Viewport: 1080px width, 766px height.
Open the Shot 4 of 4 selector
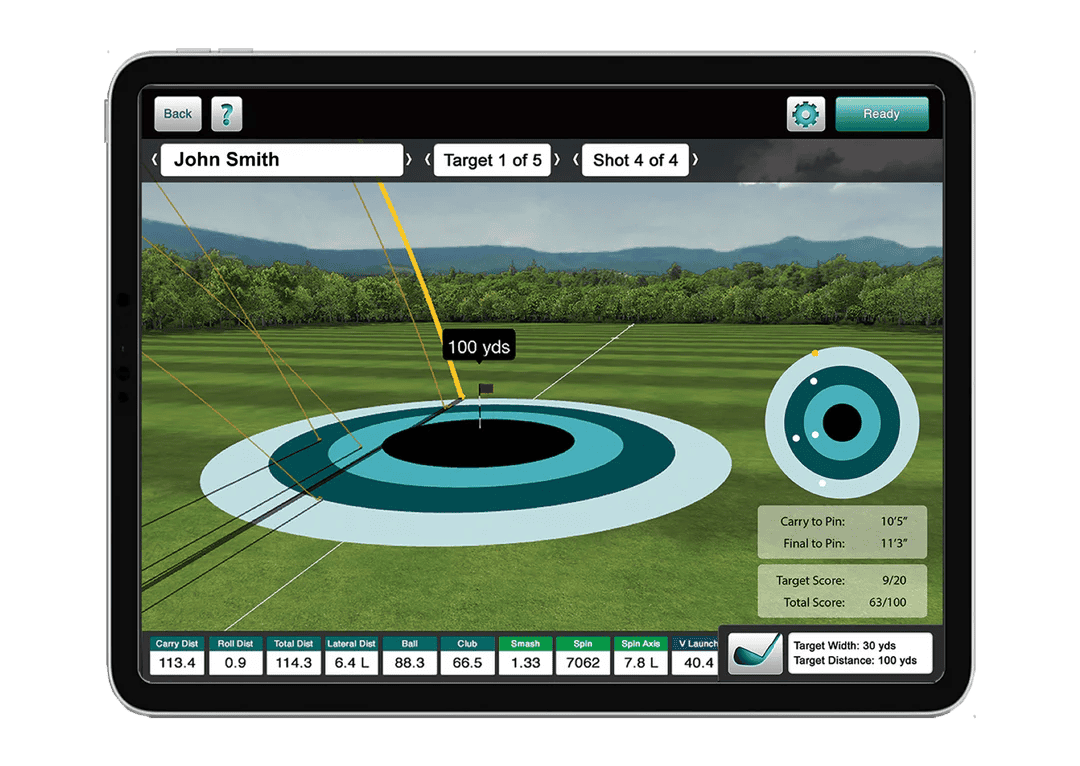tap(635, 160)
